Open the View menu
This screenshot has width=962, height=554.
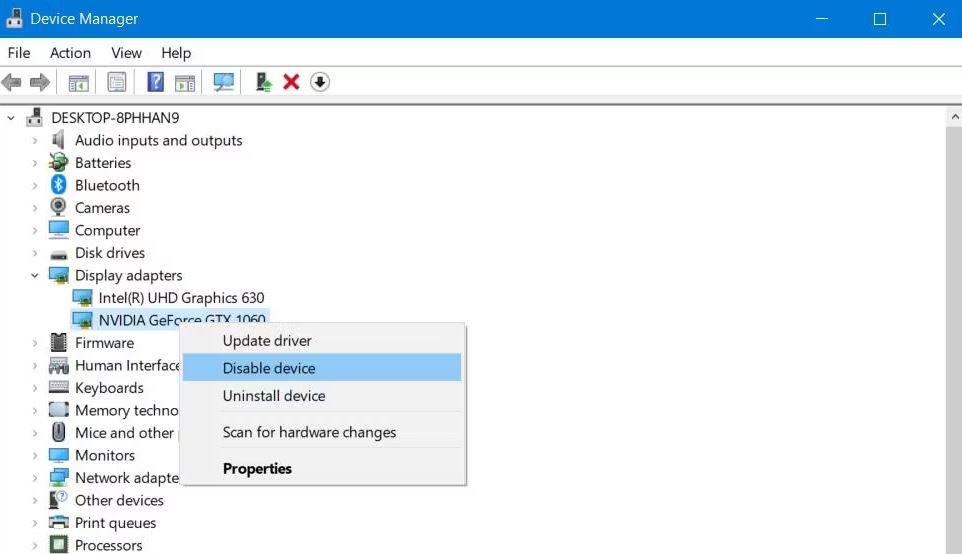[x=126, y=53]
